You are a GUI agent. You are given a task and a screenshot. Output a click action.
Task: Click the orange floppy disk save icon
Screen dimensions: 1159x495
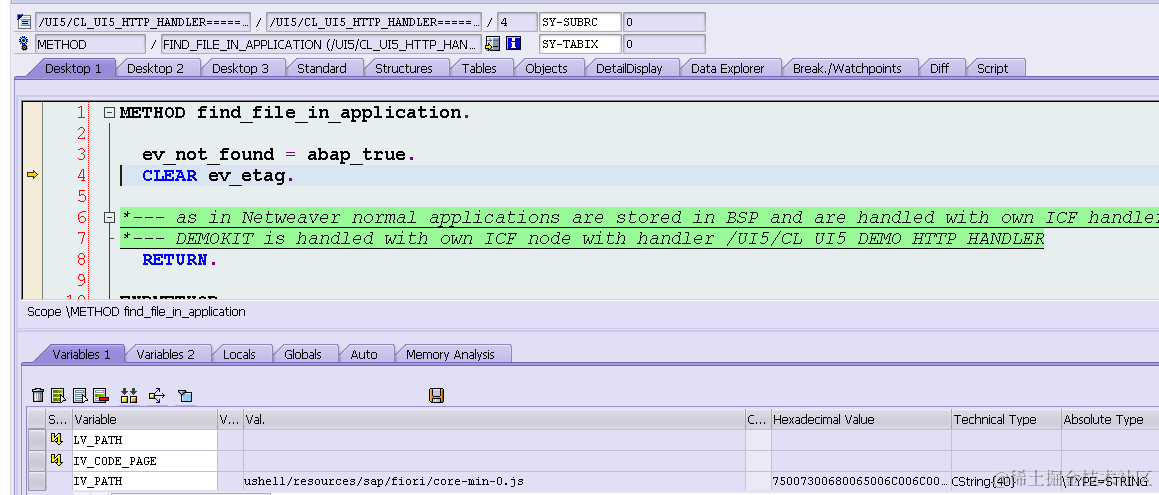pos(436,395)
